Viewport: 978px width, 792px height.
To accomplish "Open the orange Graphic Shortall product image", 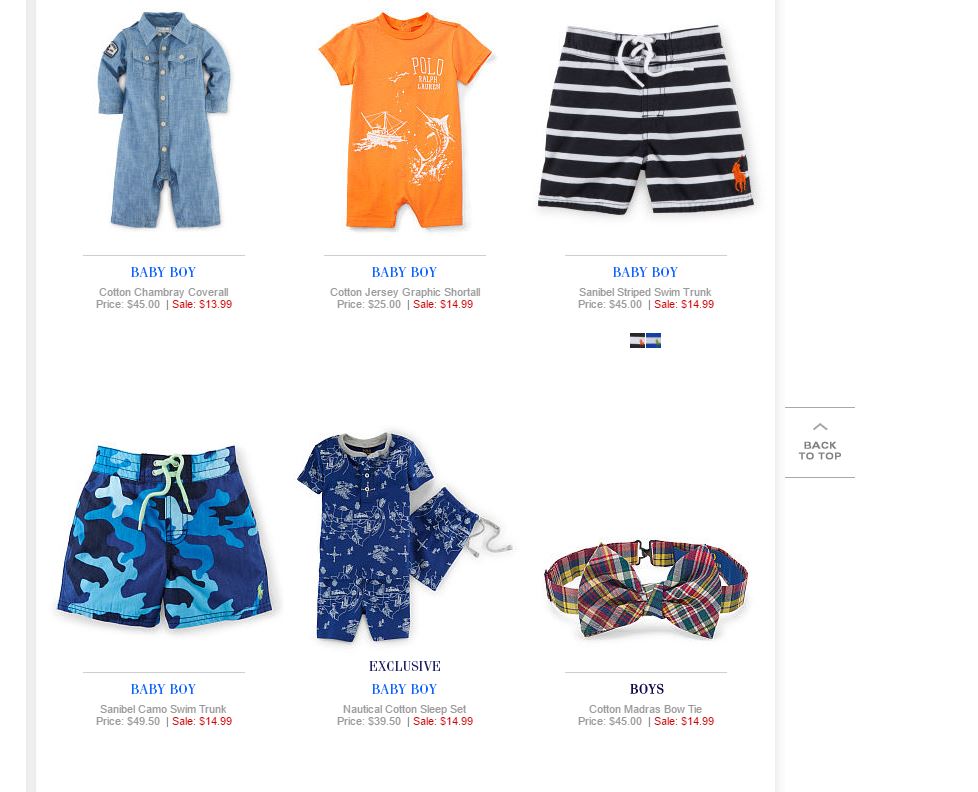I will 405,120.
